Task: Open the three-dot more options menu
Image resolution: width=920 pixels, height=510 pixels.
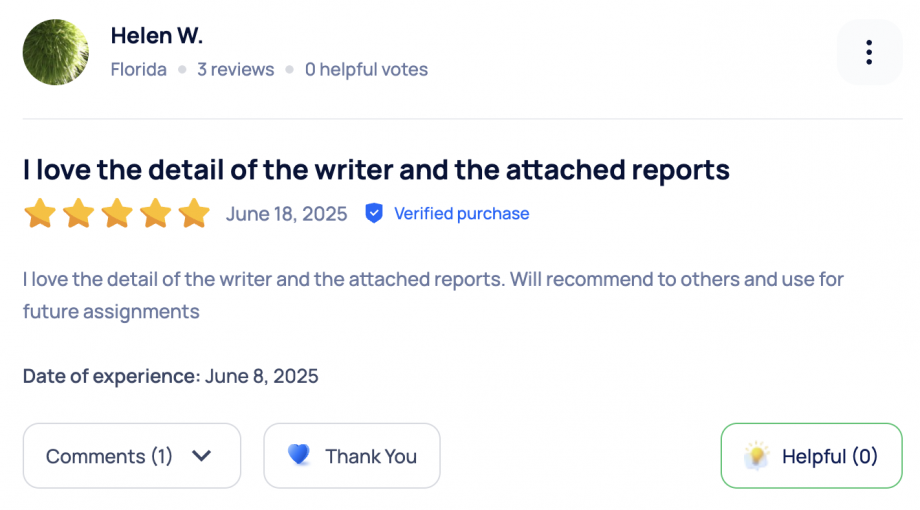Action: [869, 52]
